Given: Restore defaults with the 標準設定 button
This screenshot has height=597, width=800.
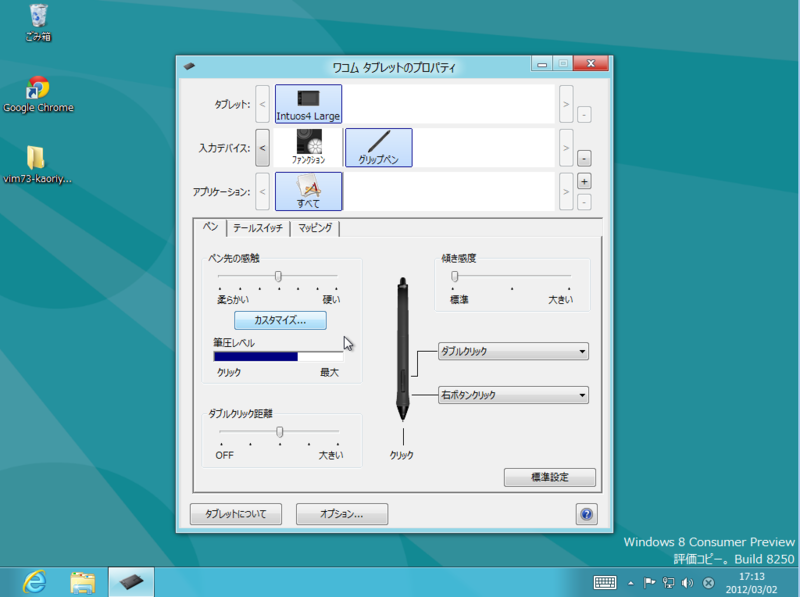Looking at the screenshot, I should [548, 477].
